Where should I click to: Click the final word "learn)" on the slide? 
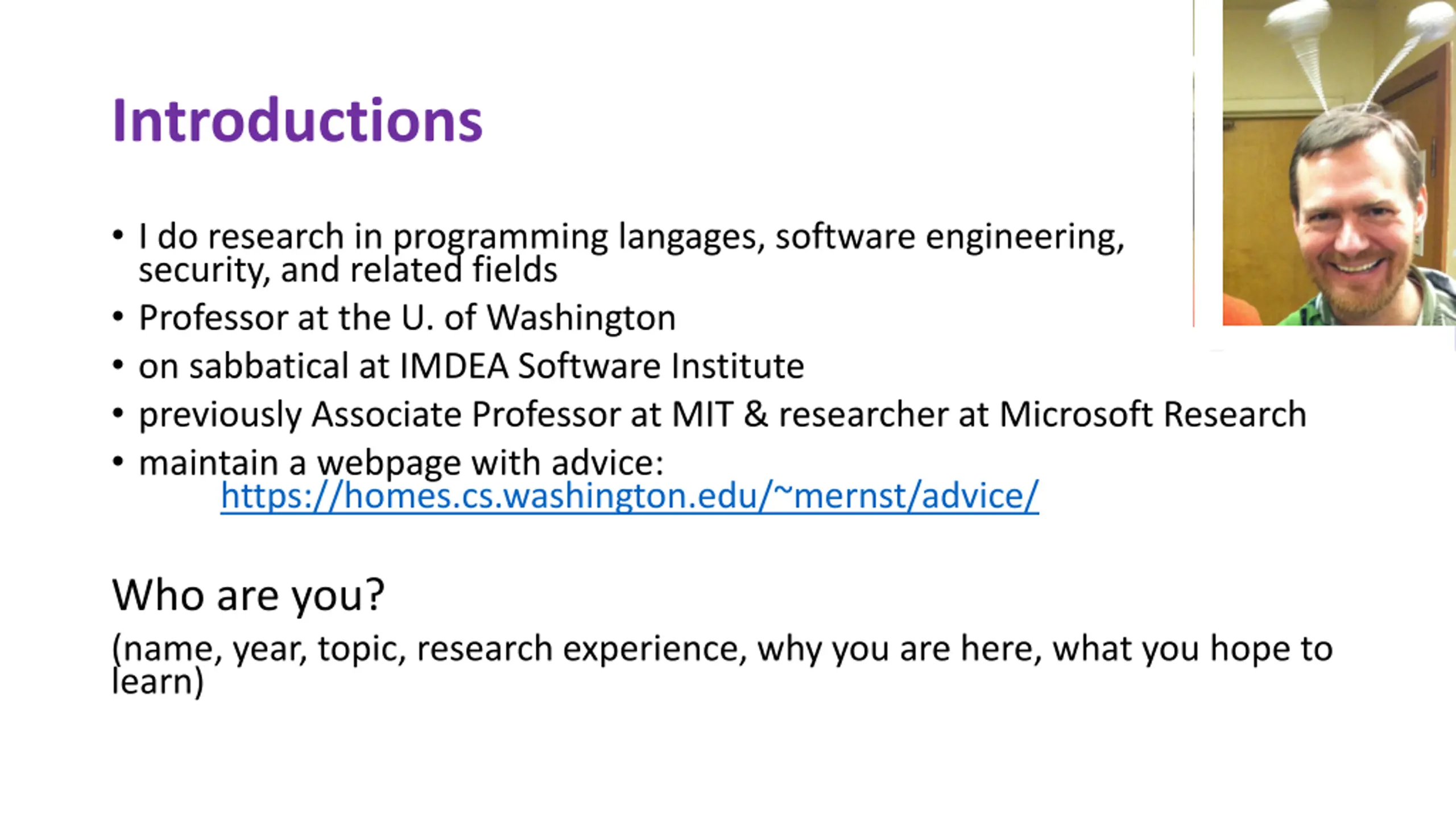[158, 681]
